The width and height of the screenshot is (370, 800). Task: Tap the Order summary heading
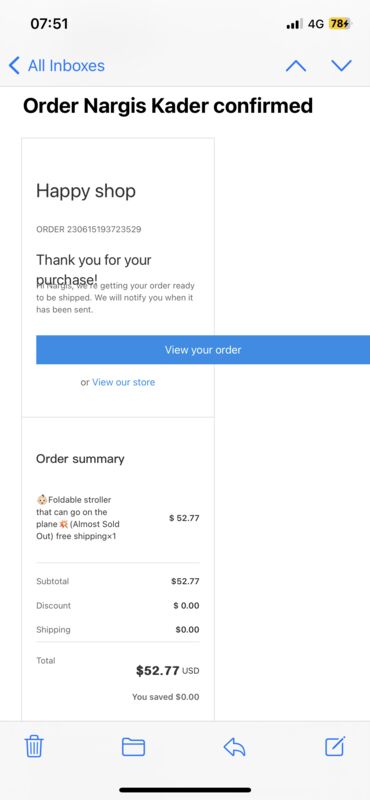[x=80, y=459]
